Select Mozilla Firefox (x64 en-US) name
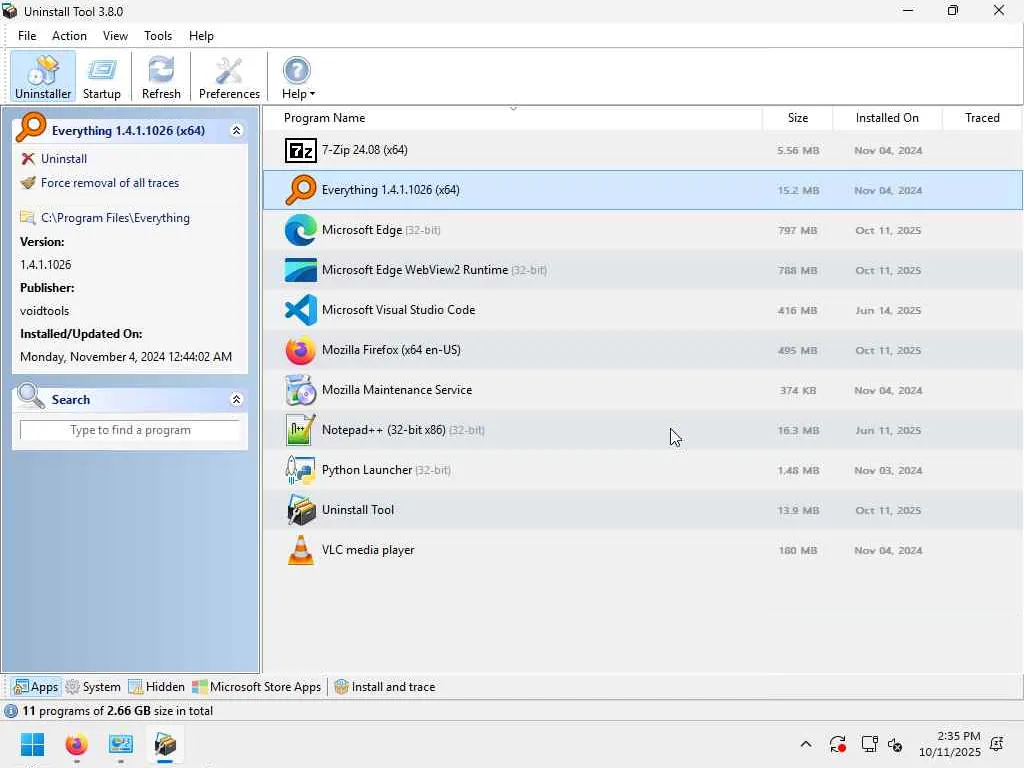Image resolution: width=1024 pixels, height=768 pixels. 391,349
